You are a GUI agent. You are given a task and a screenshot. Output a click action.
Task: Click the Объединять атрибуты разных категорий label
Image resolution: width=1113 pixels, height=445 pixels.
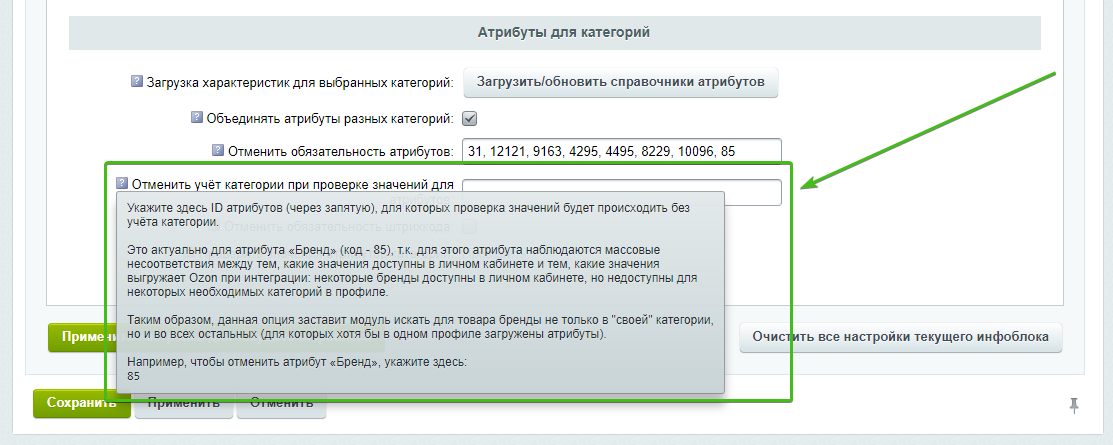pos(330,119)
